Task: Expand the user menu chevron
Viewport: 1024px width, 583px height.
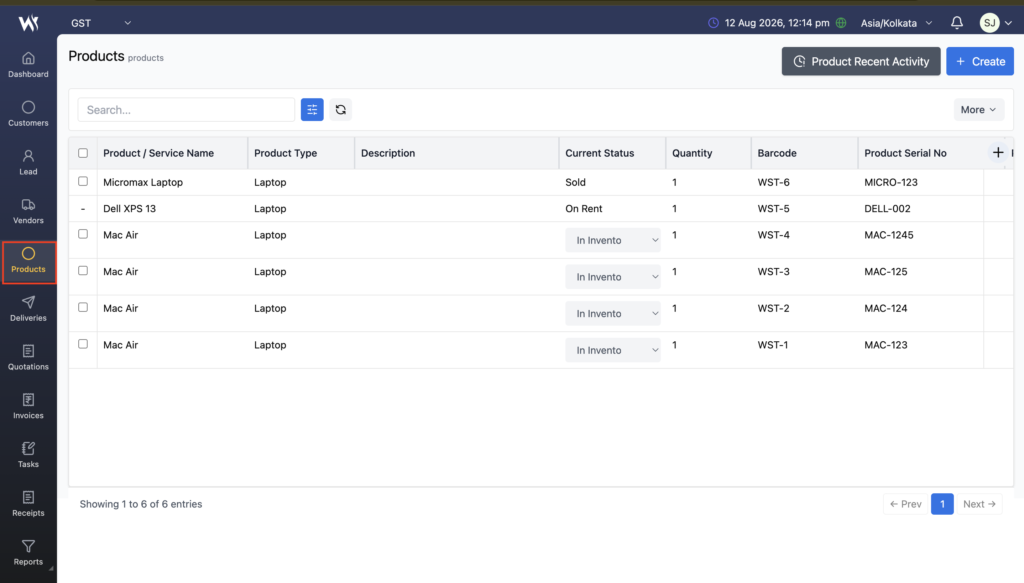Action: [1008, 23]
